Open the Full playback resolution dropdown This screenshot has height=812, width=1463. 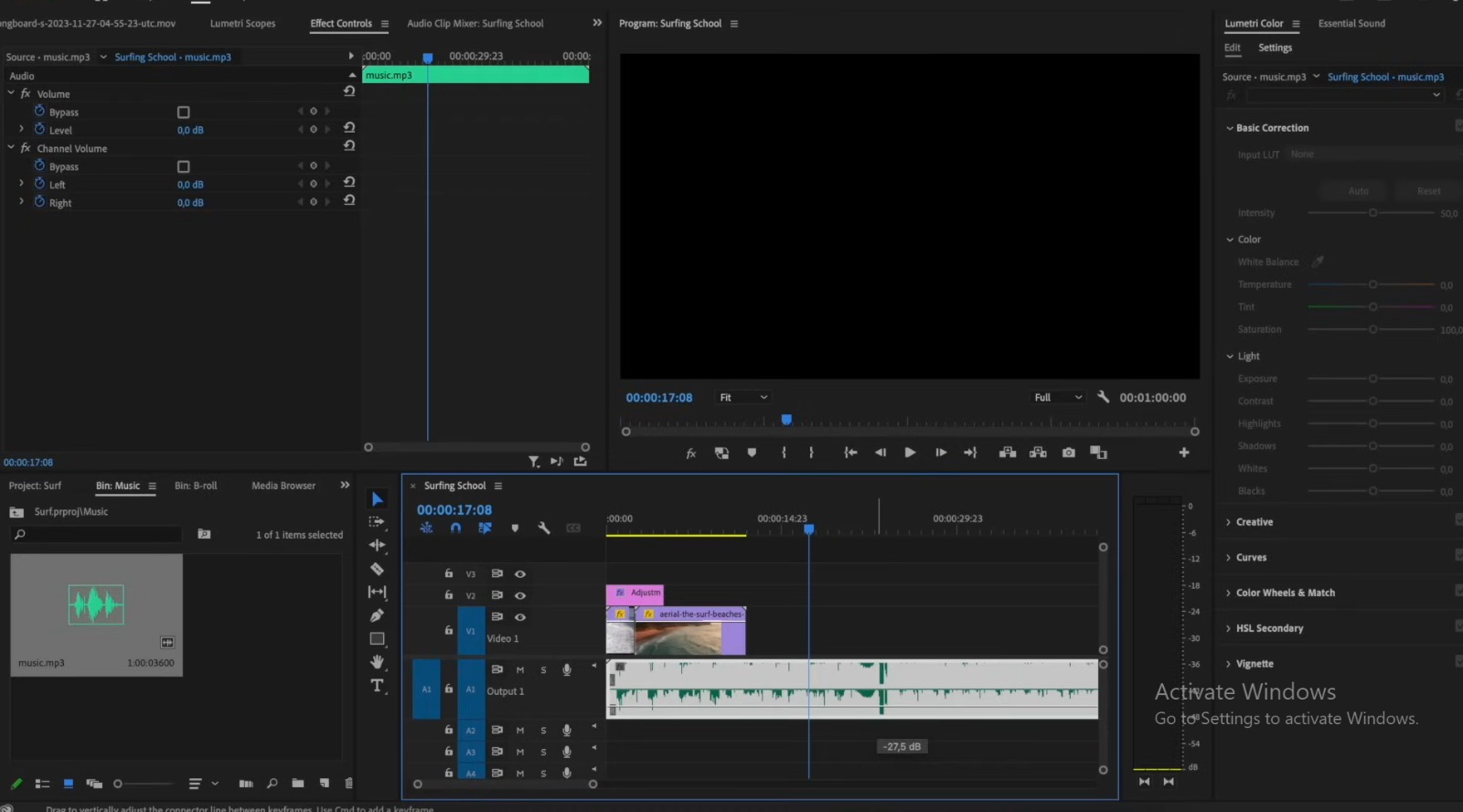click(1058, 398)
